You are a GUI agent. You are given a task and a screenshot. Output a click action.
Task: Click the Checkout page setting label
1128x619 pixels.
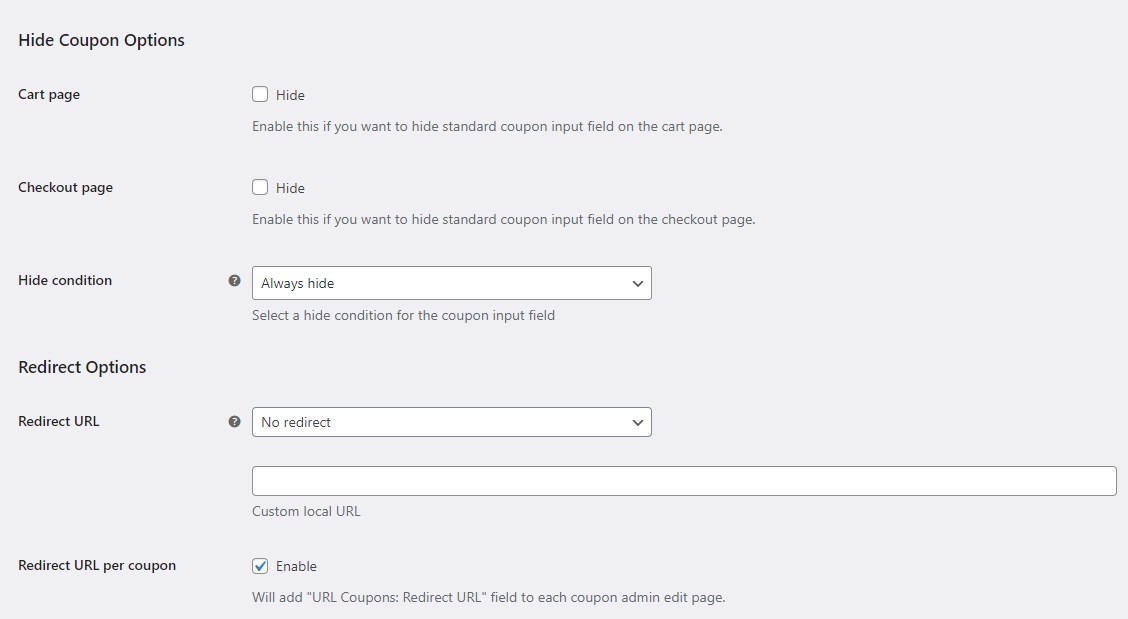pyautogui.click(x=65, y=187)
